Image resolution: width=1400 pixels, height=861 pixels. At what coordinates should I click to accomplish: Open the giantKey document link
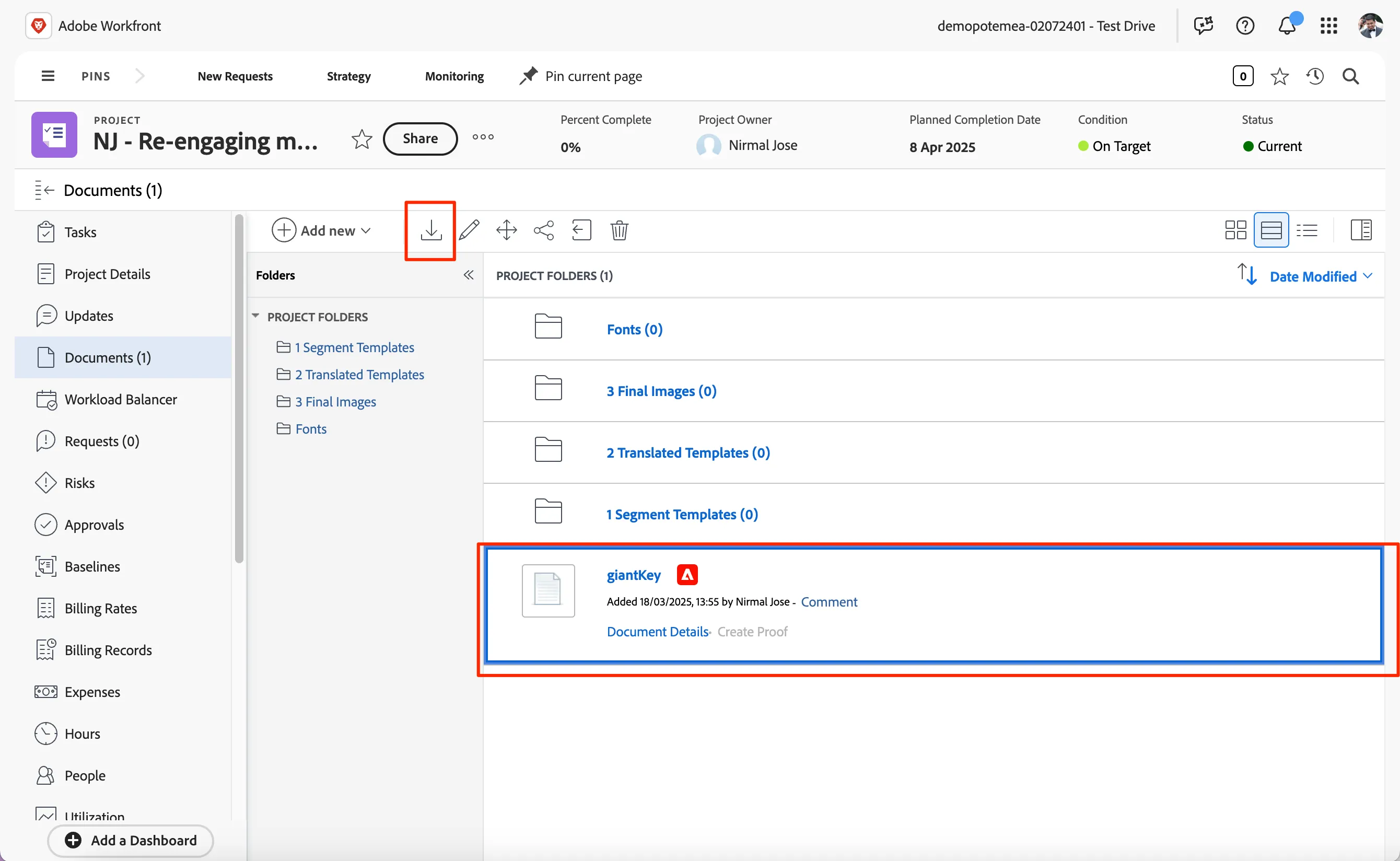pyautogui.click(x=633, y=575)
